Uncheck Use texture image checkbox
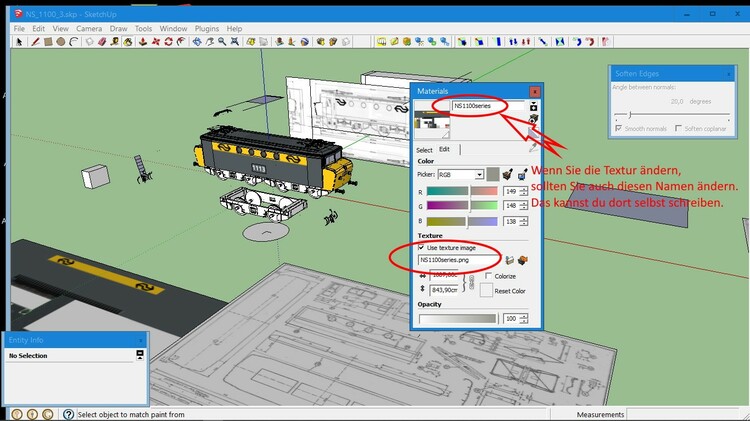Screen dimensions: 750x421 click(x=421, y=247)
